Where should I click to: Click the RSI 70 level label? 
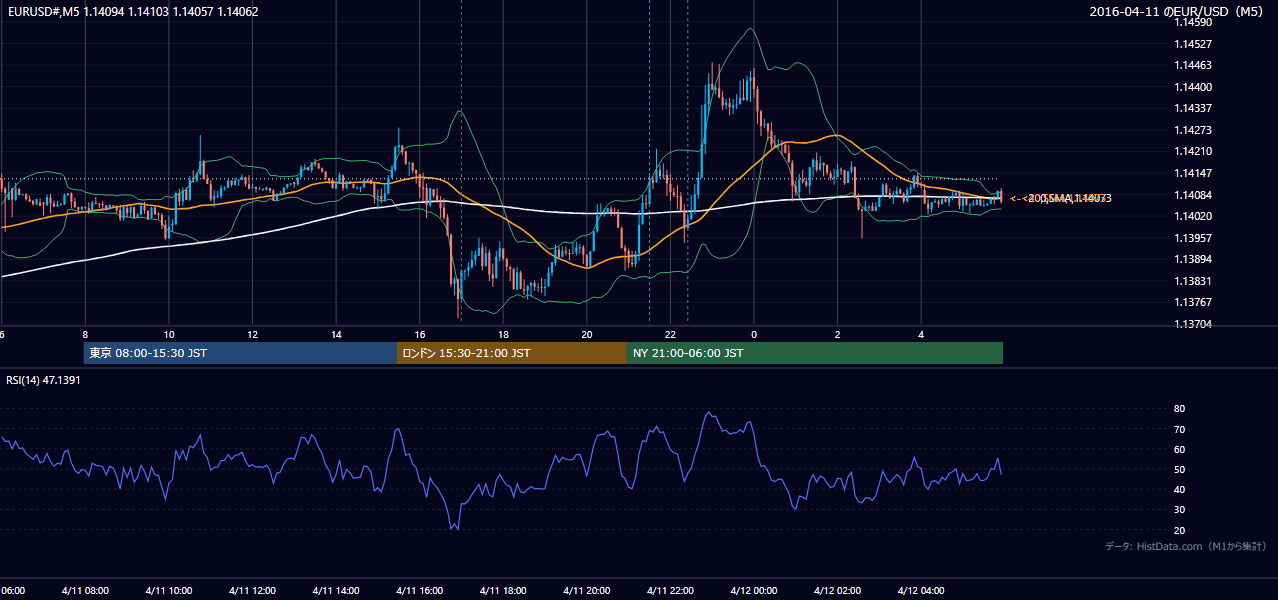pyautogui.click(x=1180, y=429)
